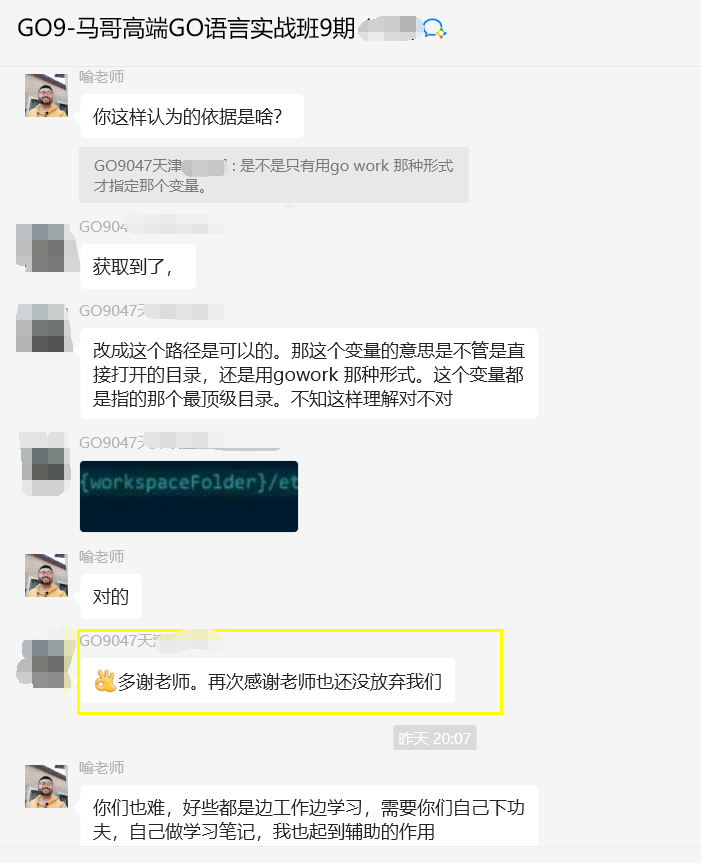Open teacher's avatar beside '你这样认为的依据是啥?'
This screenshot has height=863, width=701.
point(46,95)
